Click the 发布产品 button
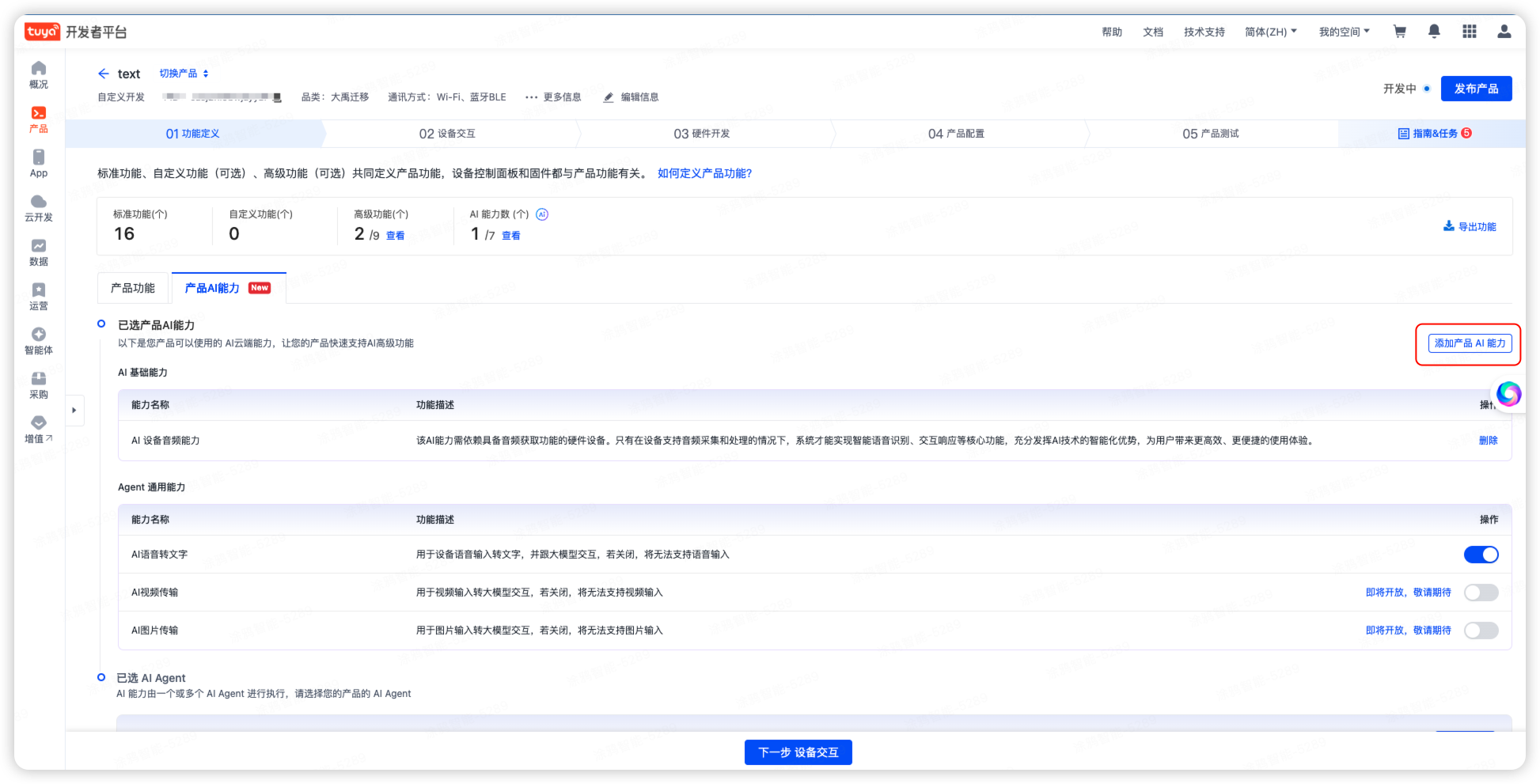 point(1476,89)
